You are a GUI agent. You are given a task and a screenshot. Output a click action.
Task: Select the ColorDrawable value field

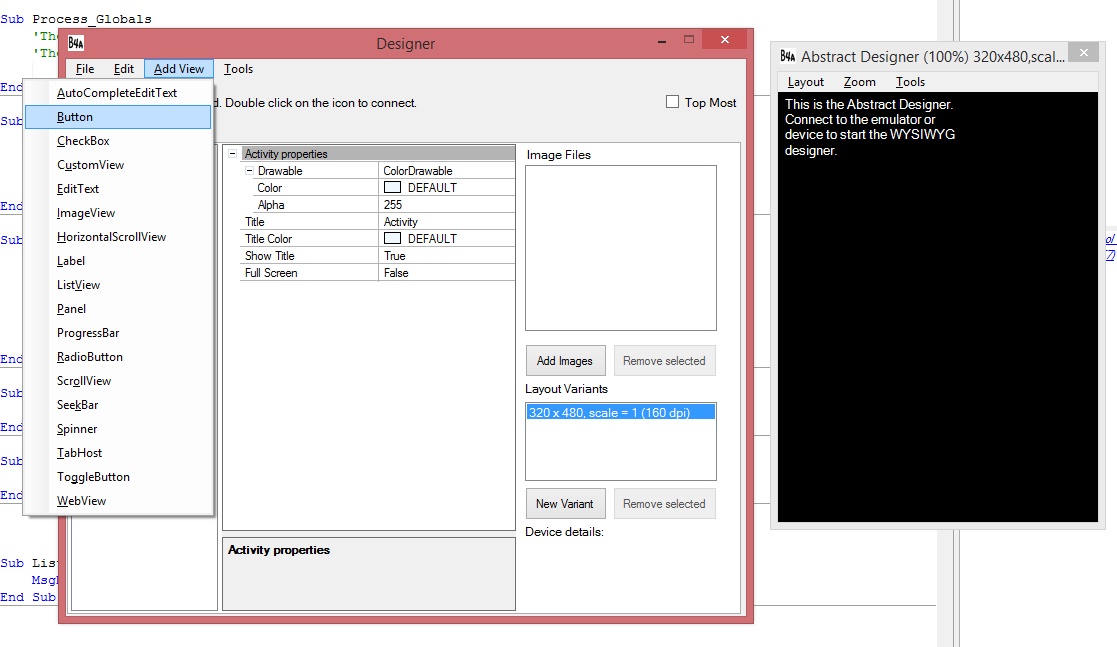tap(447, 170)
